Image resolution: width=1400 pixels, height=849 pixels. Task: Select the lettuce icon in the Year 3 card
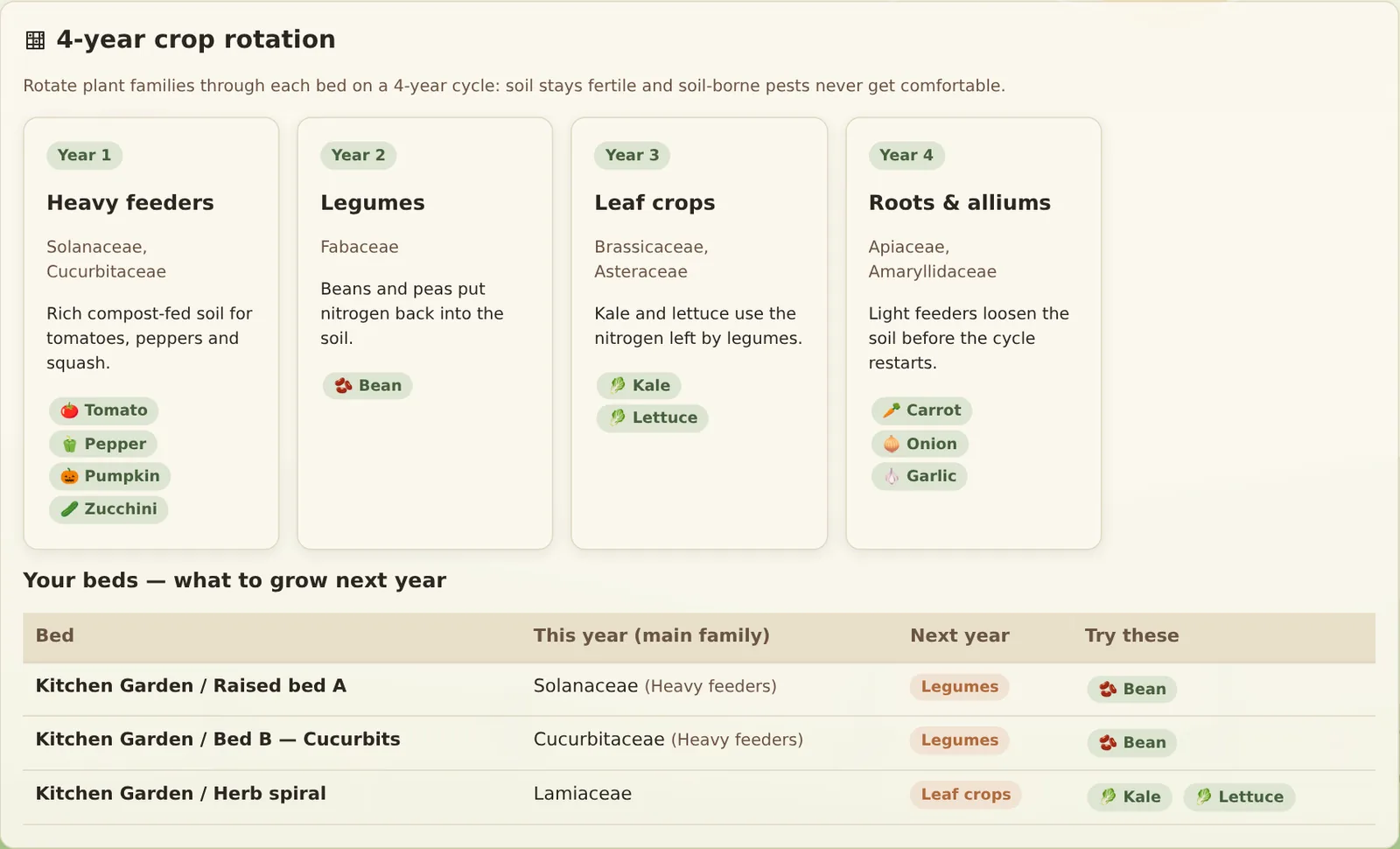coord(618,417)
